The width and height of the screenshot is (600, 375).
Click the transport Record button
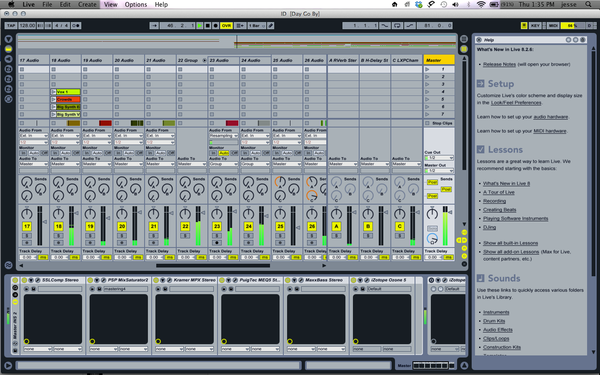215,26
